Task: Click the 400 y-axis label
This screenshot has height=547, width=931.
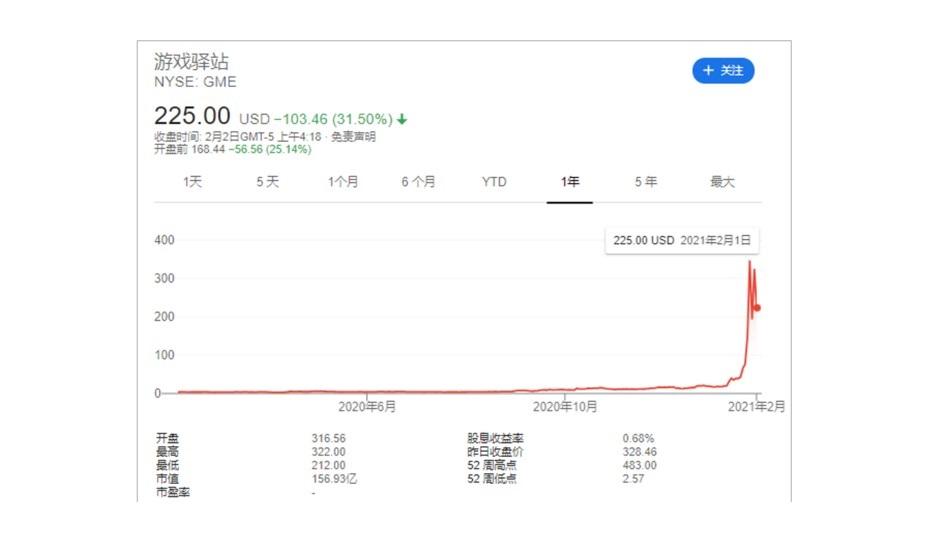Action: coord(164,240)
